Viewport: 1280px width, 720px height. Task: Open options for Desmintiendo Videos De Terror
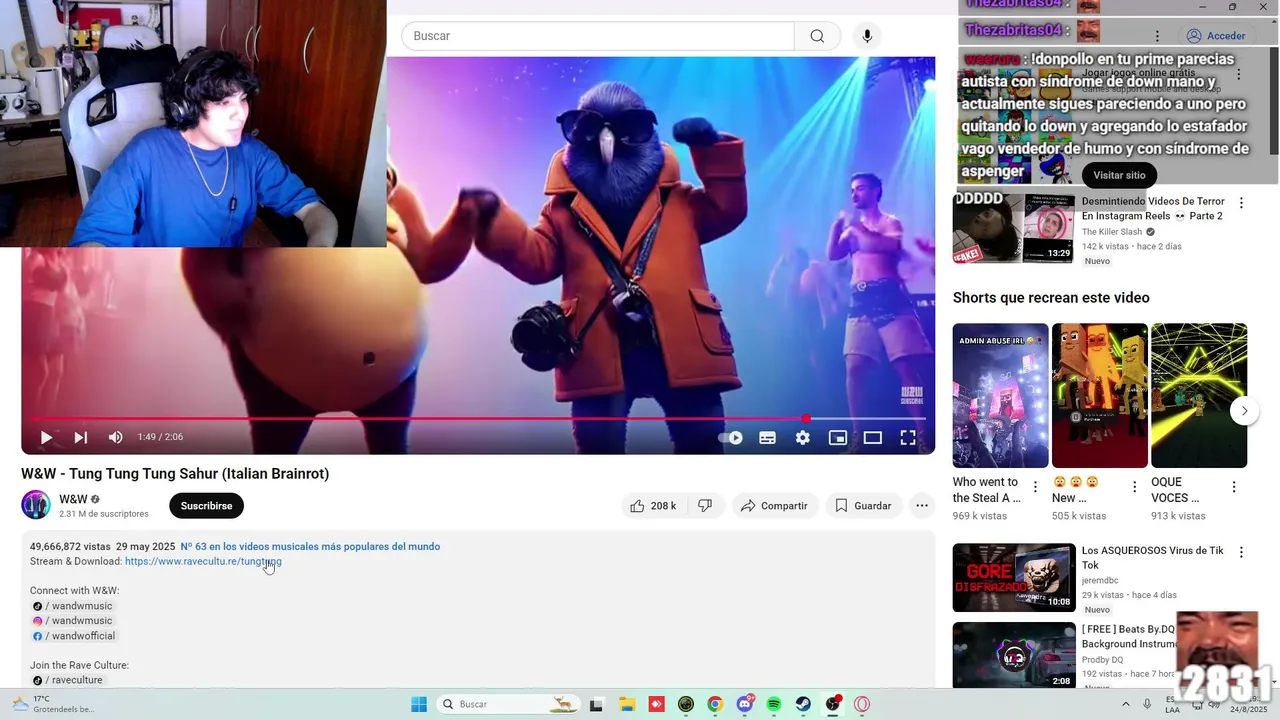click(x=1241, y=203)
